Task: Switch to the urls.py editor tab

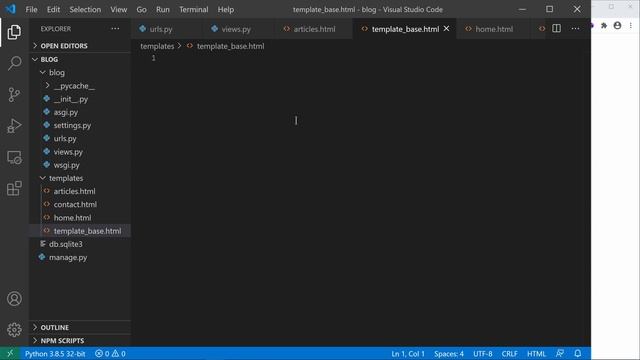Action: 166,29
